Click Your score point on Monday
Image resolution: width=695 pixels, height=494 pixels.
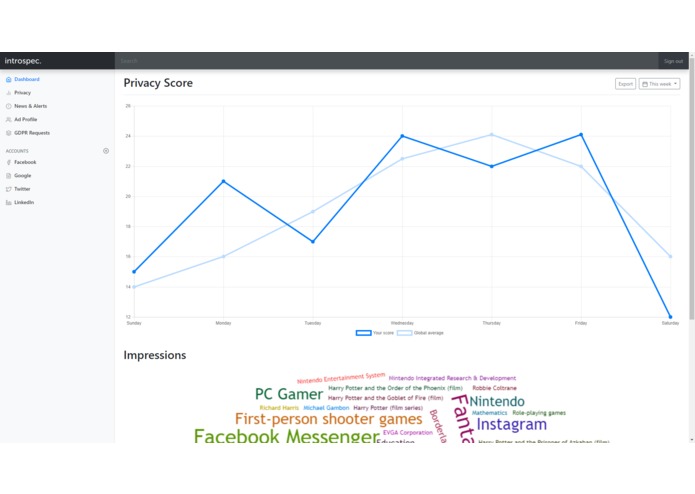(223, 181)
